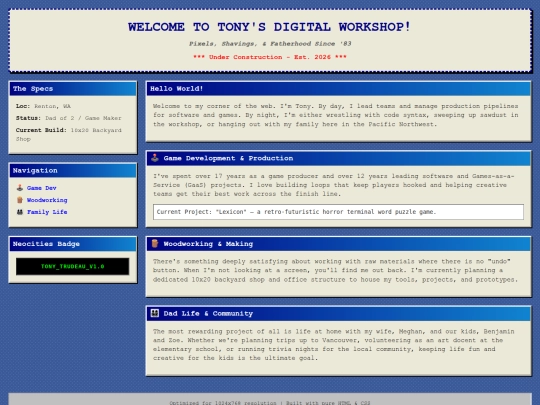Click the joystick icon beside Game Dev link
Viewport: 540px width, 405px height.
(20, 188)
